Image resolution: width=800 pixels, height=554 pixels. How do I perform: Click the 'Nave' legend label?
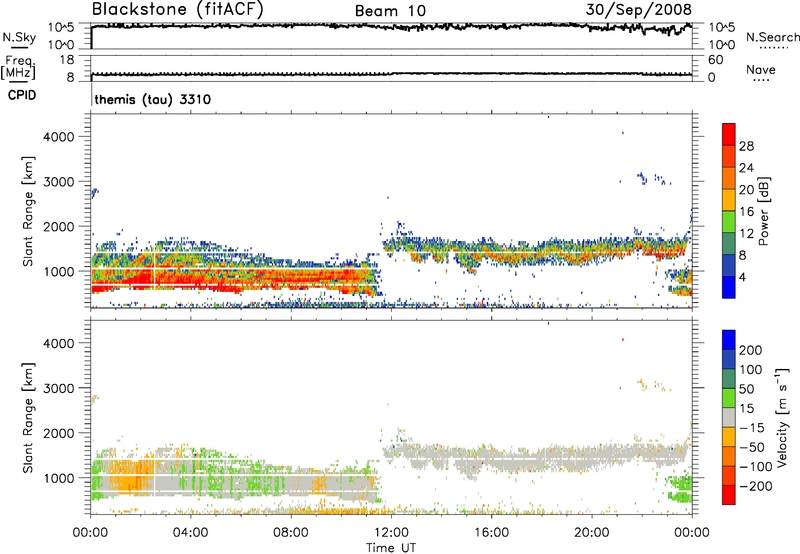pyautogui.click(x=761, y=69)
